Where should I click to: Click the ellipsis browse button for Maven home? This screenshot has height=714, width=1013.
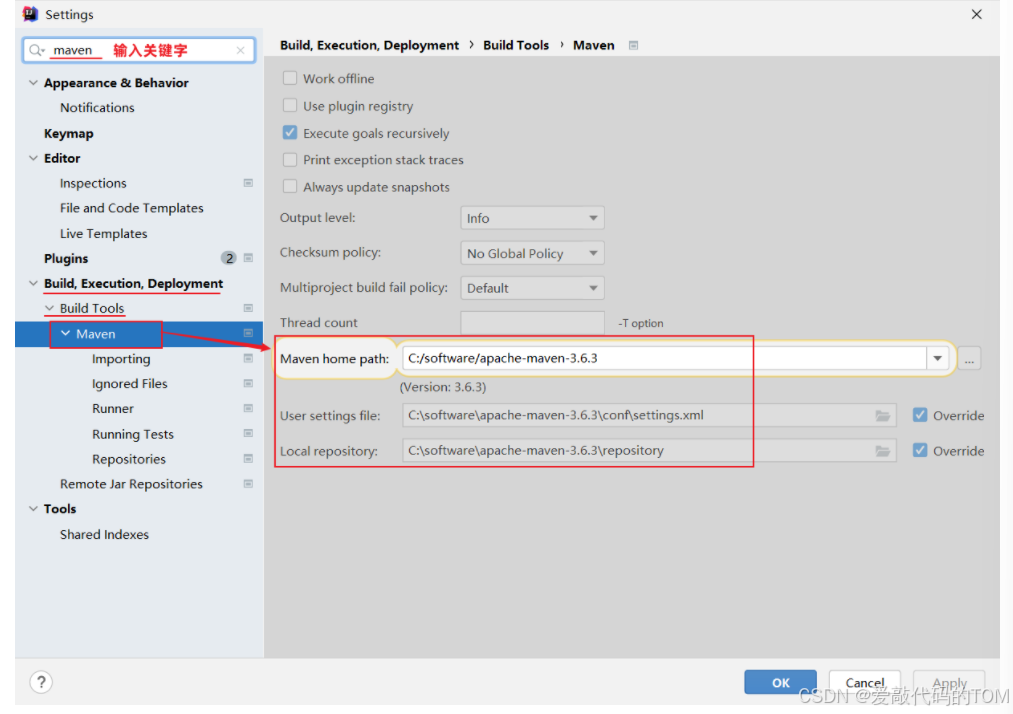(969, 359)
